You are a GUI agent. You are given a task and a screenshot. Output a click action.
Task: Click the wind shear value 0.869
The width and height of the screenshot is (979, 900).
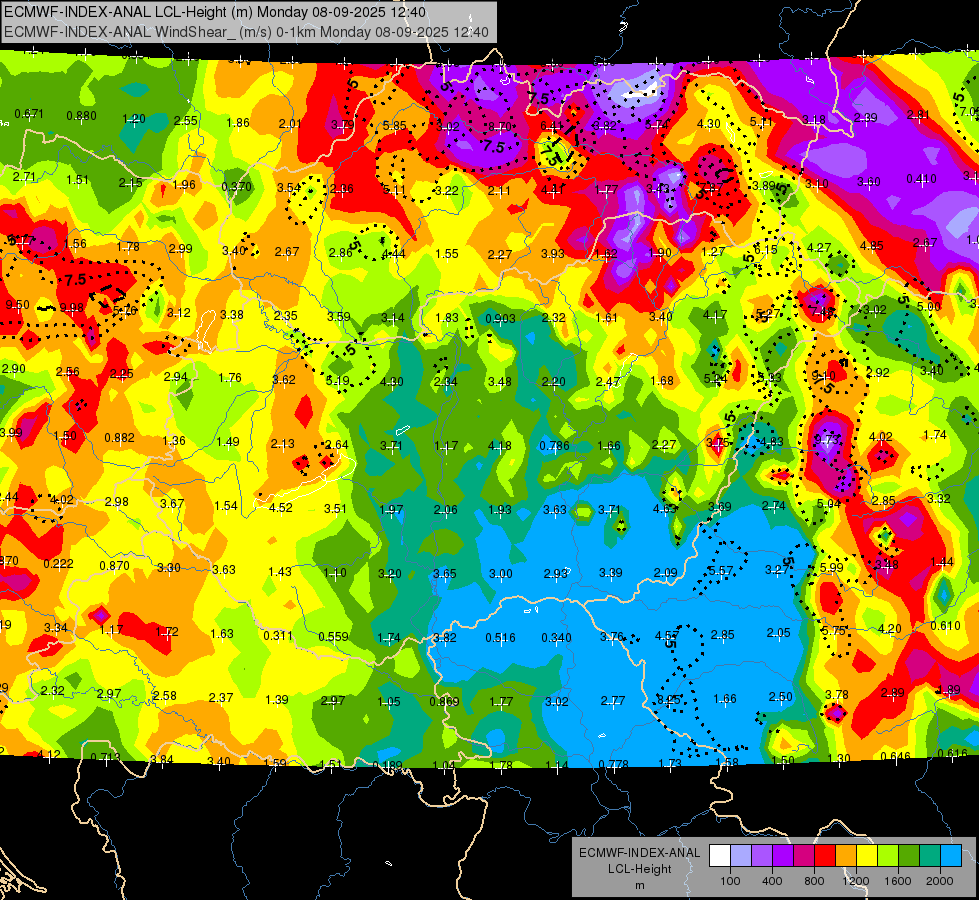point(444,701)
